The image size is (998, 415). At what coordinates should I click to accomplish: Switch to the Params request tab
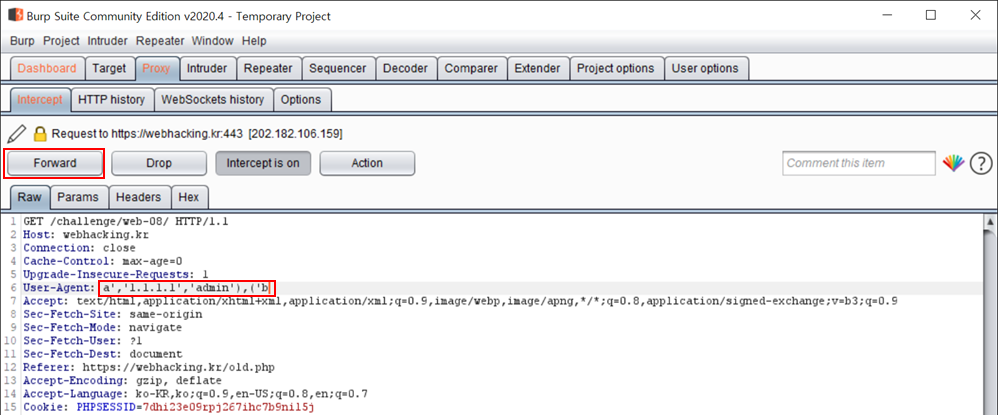pos(78,197)
